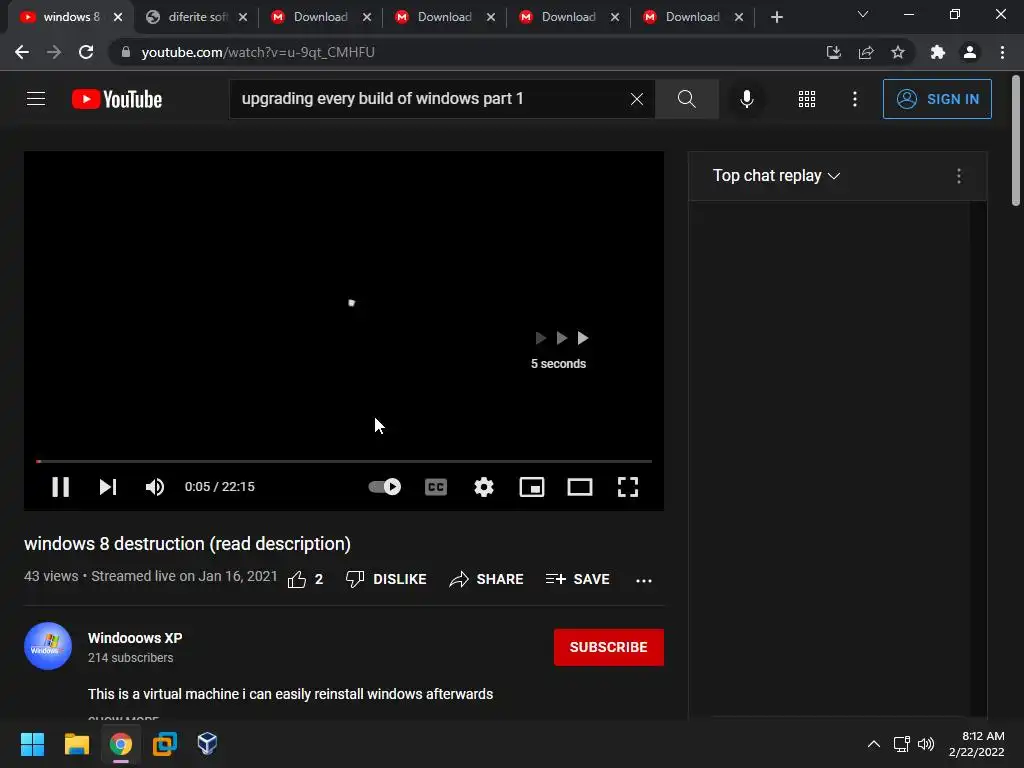This screenshot has width=1024, height=768.
Task: Open chat replay options menu
Action: [x=959, y=176]
